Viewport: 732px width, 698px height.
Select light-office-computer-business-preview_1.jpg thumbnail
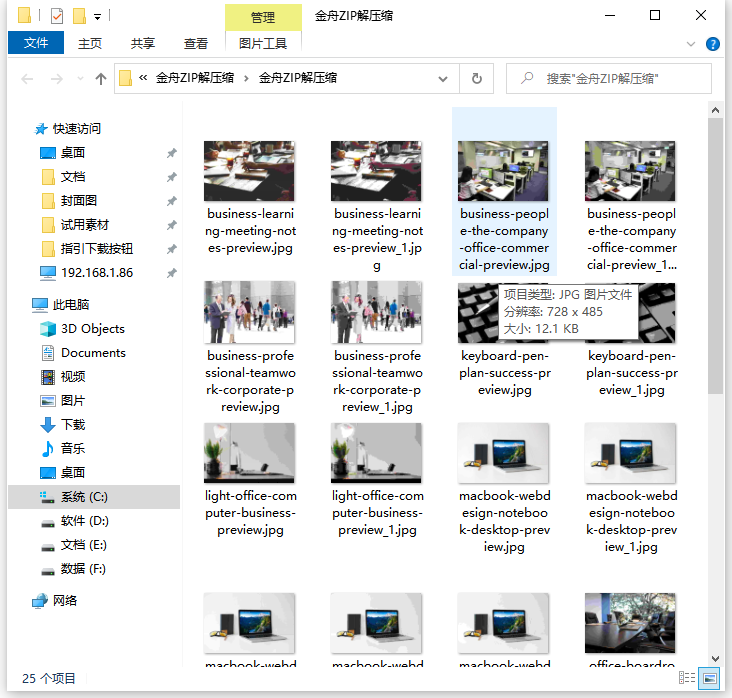(376, 453)
